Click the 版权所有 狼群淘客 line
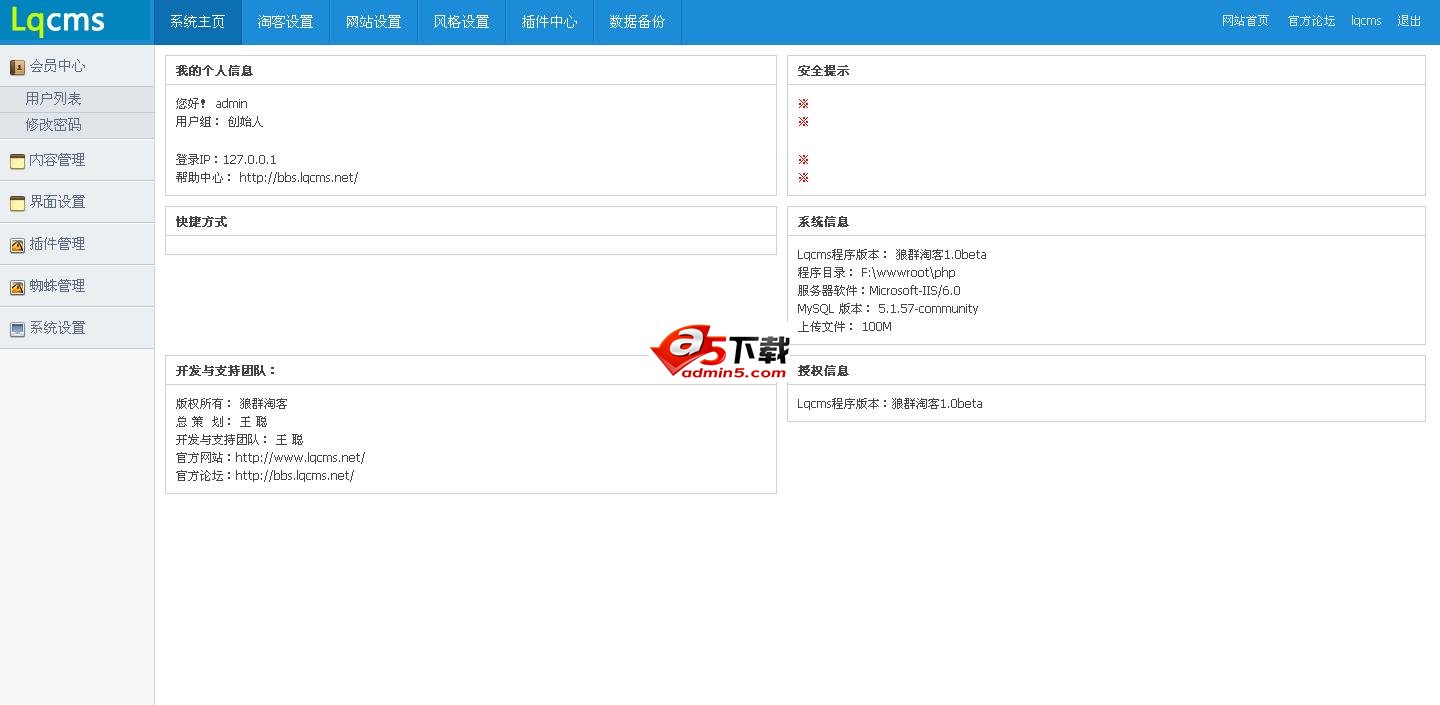The image size is (1440, 705). [232, 404]
